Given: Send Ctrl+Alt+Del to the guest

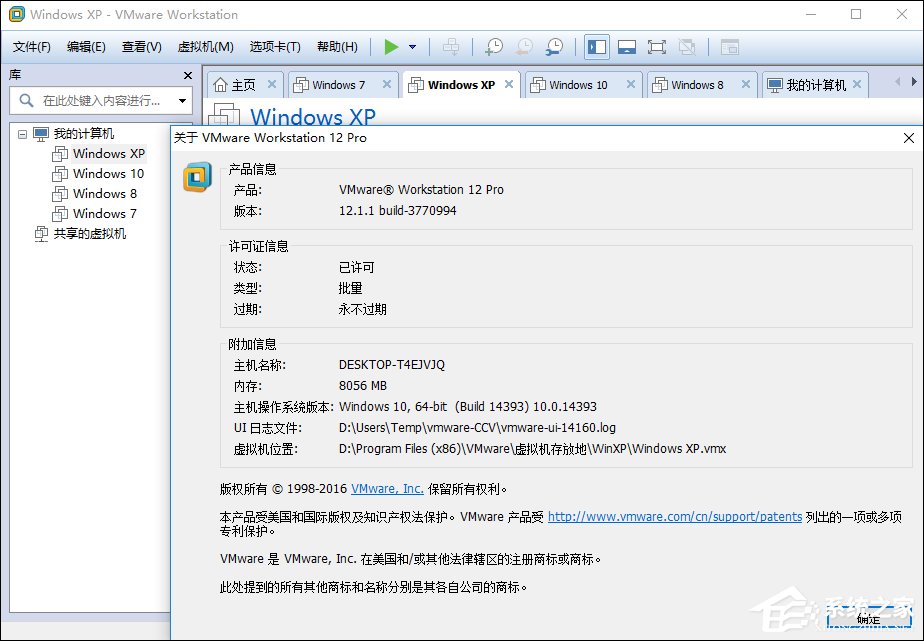Looking at the screenshot, I should pos(450,46).
